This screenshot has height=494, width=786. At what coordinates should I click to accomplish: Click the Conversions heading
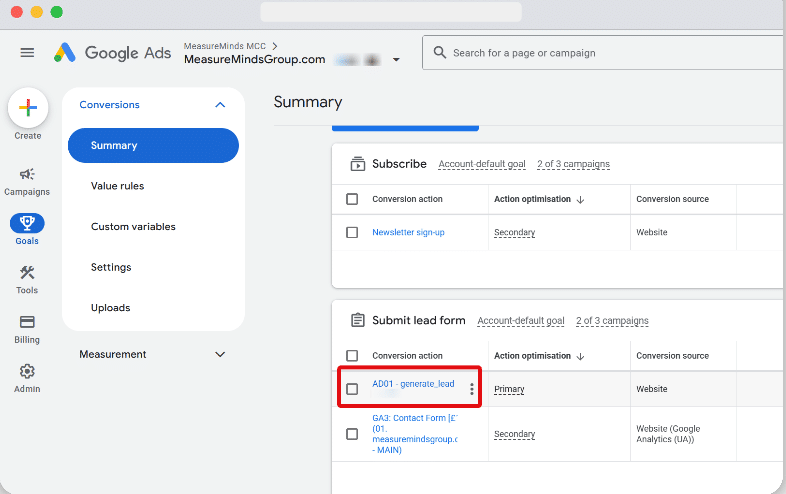pyautogui.click(x=109, y=105)
